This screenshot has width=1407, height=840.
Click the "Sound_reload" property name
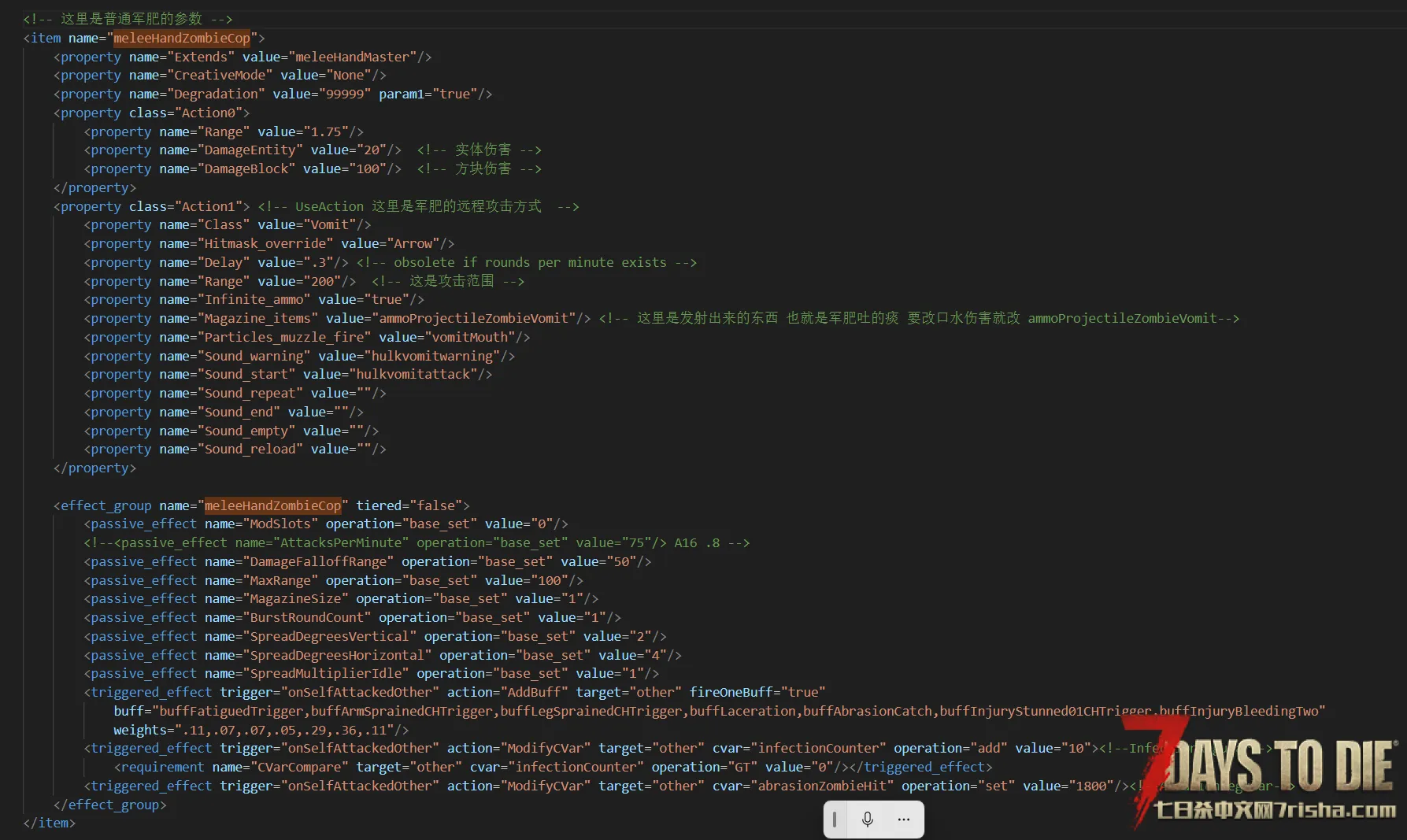point(250,450)
